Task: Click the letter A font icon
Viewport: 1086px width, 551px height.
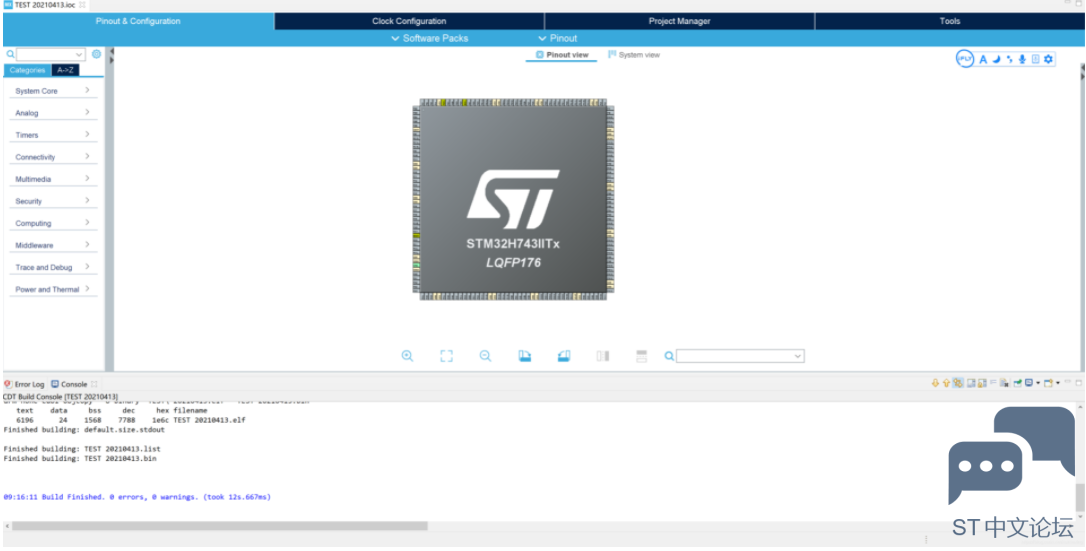Action: pos(983,60)
